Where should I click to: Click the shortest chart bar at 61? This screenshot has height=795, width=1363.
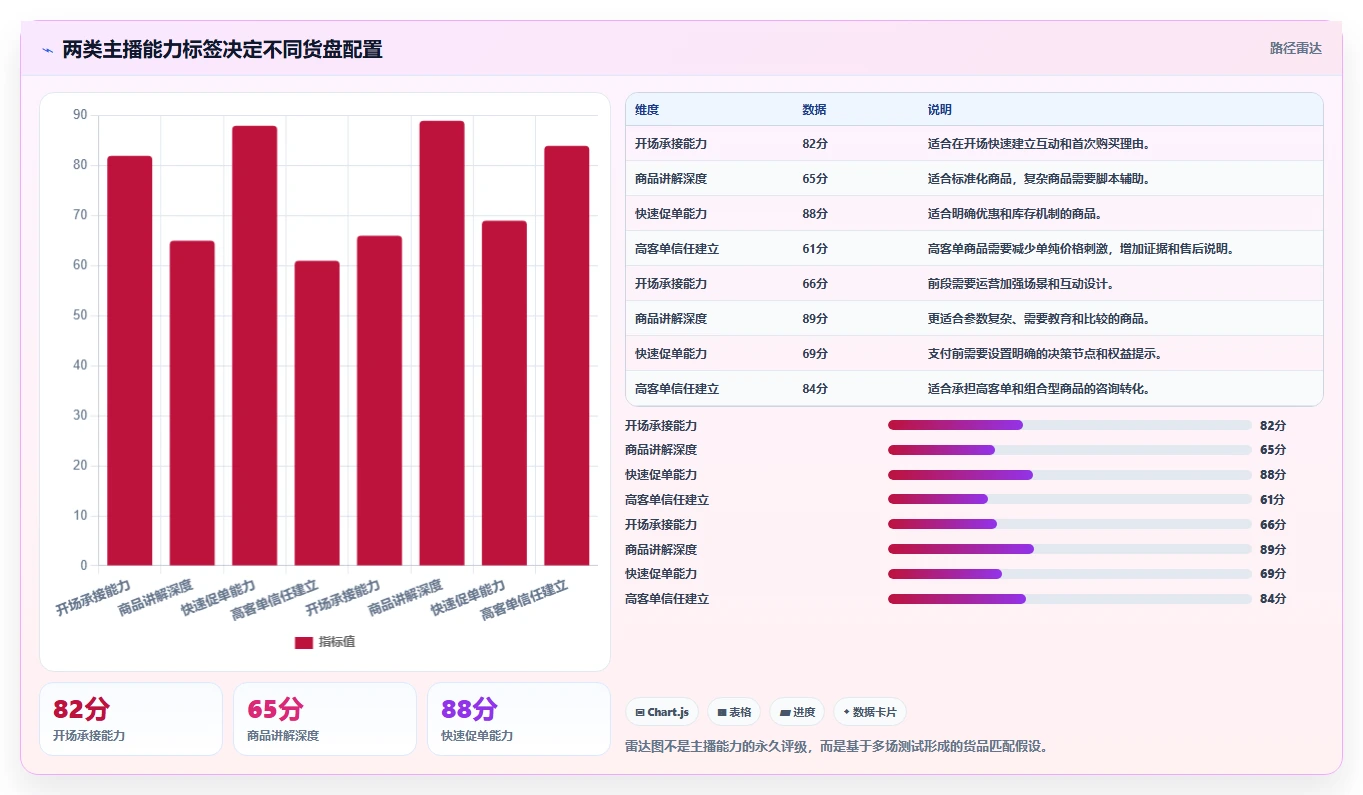pos(317,413)
